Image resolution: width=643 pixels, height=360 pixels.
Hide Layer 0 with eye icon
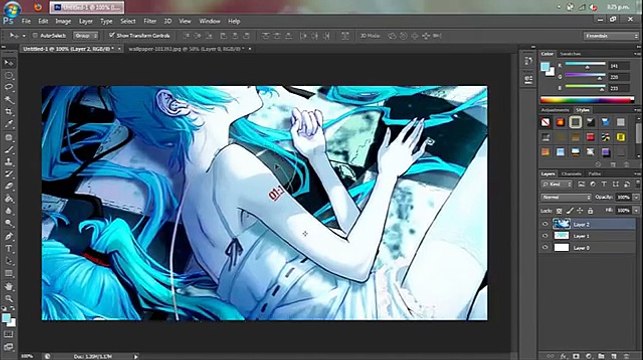[x=545, y=247]
